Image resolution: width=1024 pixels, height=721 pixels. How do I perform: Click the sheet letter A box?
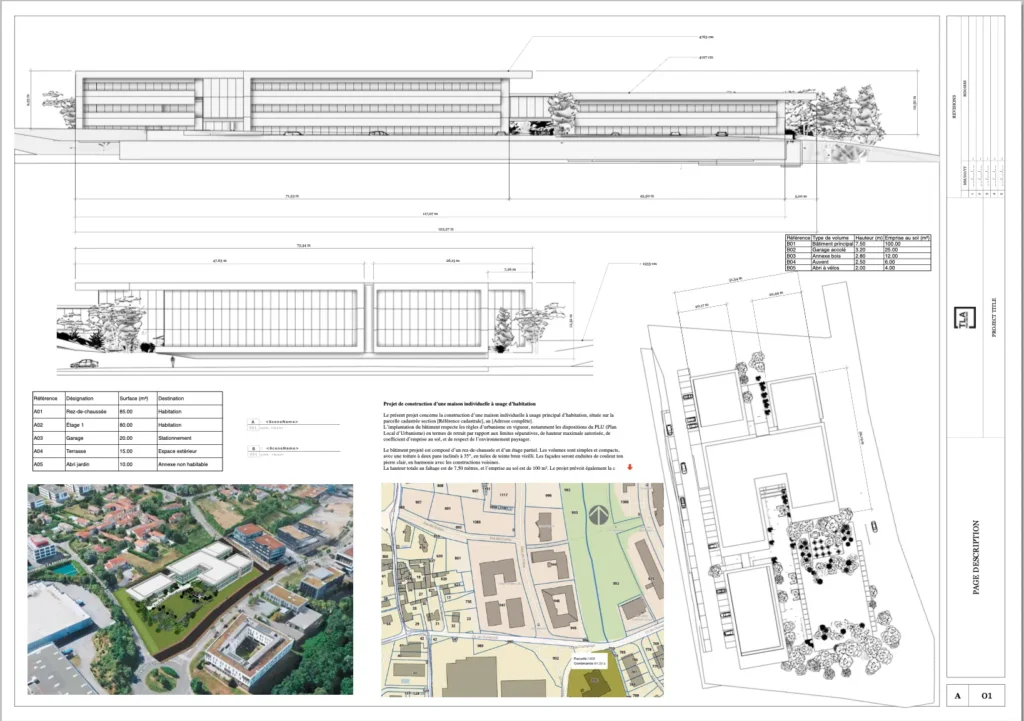[957, 695]
